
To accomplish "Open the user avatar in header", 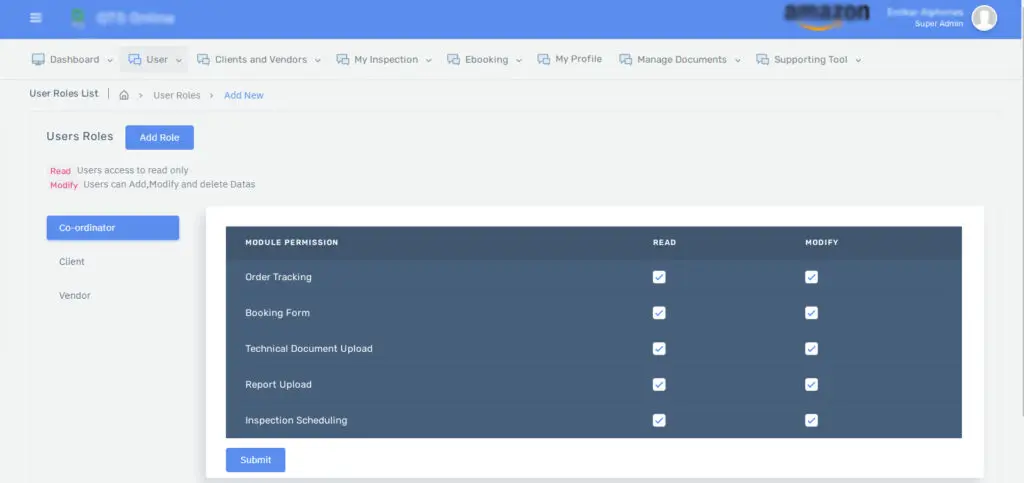I will [984, 18].
